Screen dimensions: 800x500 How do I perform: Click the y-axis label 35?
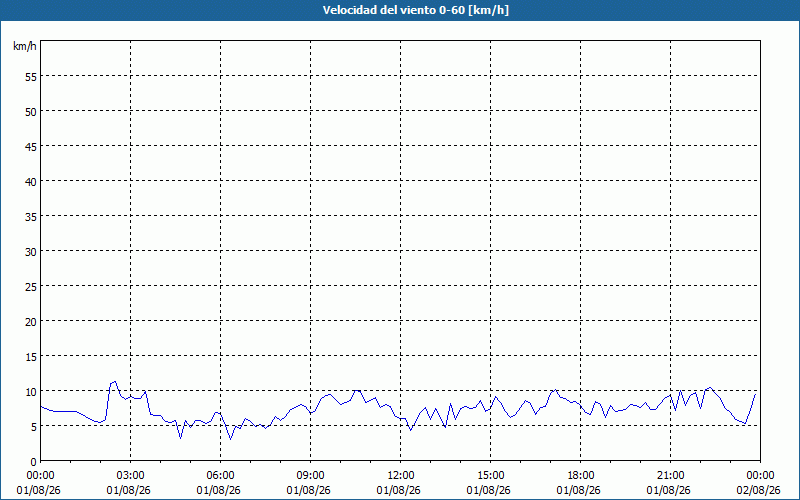coord(31,216)
